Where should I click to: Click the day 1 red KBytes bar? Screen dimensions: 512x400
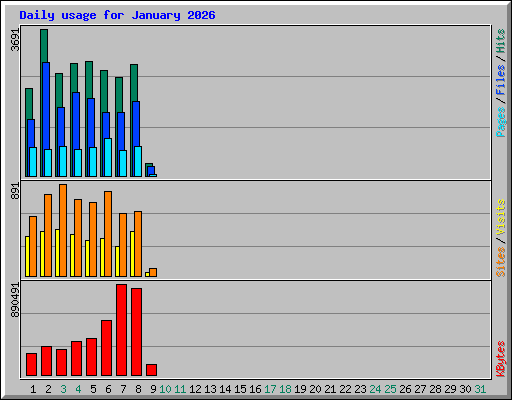[31, 364]
